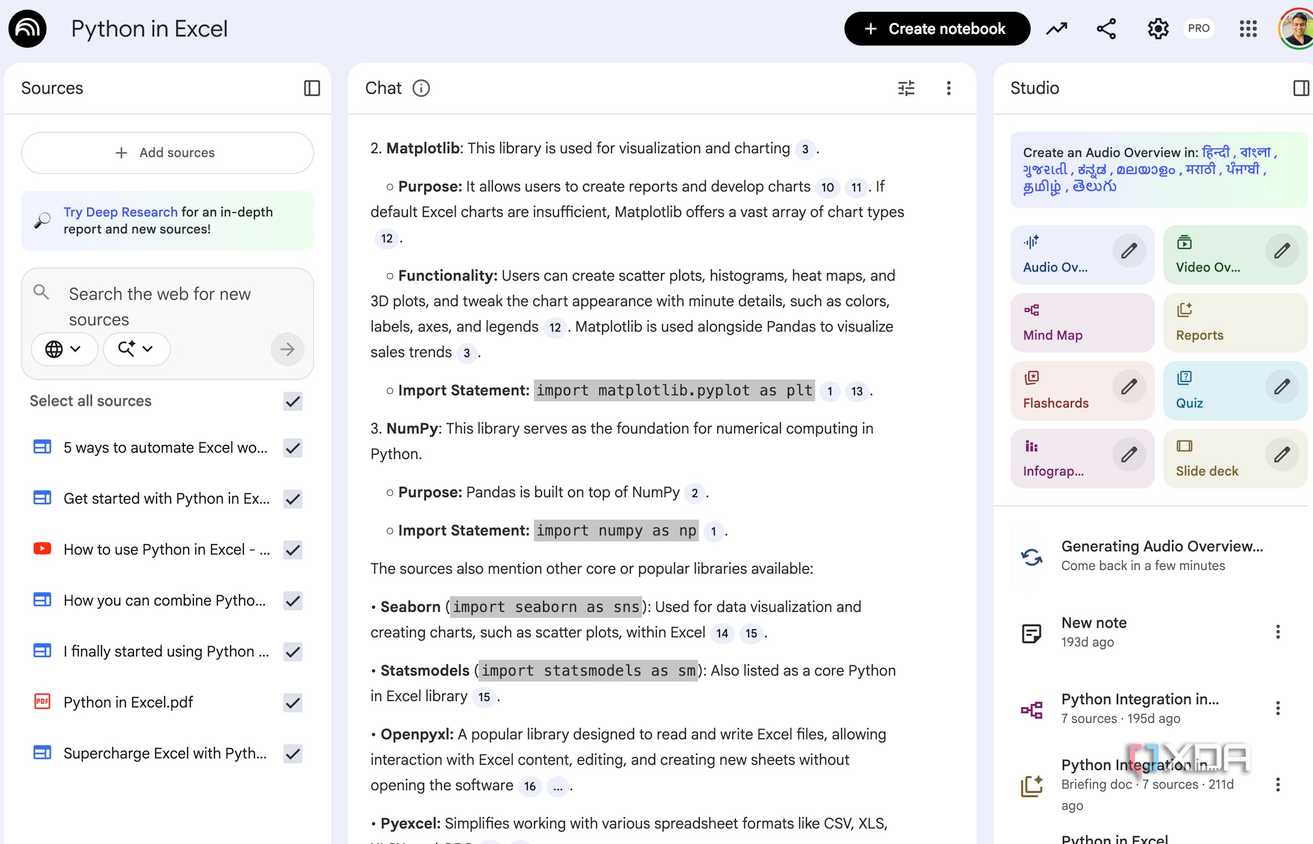
Task: Customize Flashcards with its pencil
Action: click(1129, 387)
